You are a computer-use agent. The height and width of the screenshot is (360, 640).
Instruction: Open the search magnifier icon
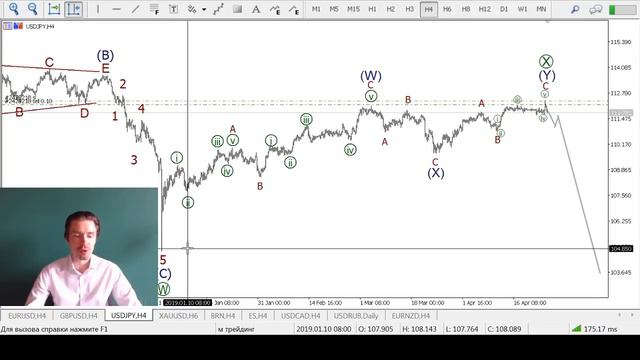point(575,9)
